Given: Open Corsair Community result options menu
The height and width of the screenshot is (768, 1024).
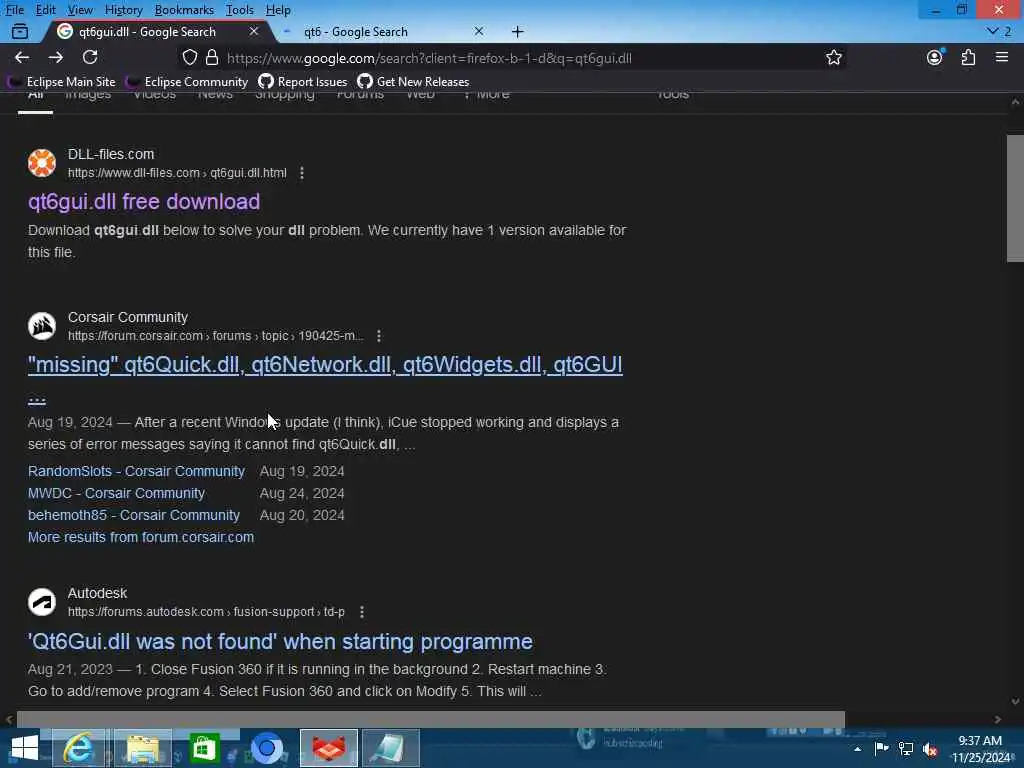Looking at the screenshot, I should (379, 336).
